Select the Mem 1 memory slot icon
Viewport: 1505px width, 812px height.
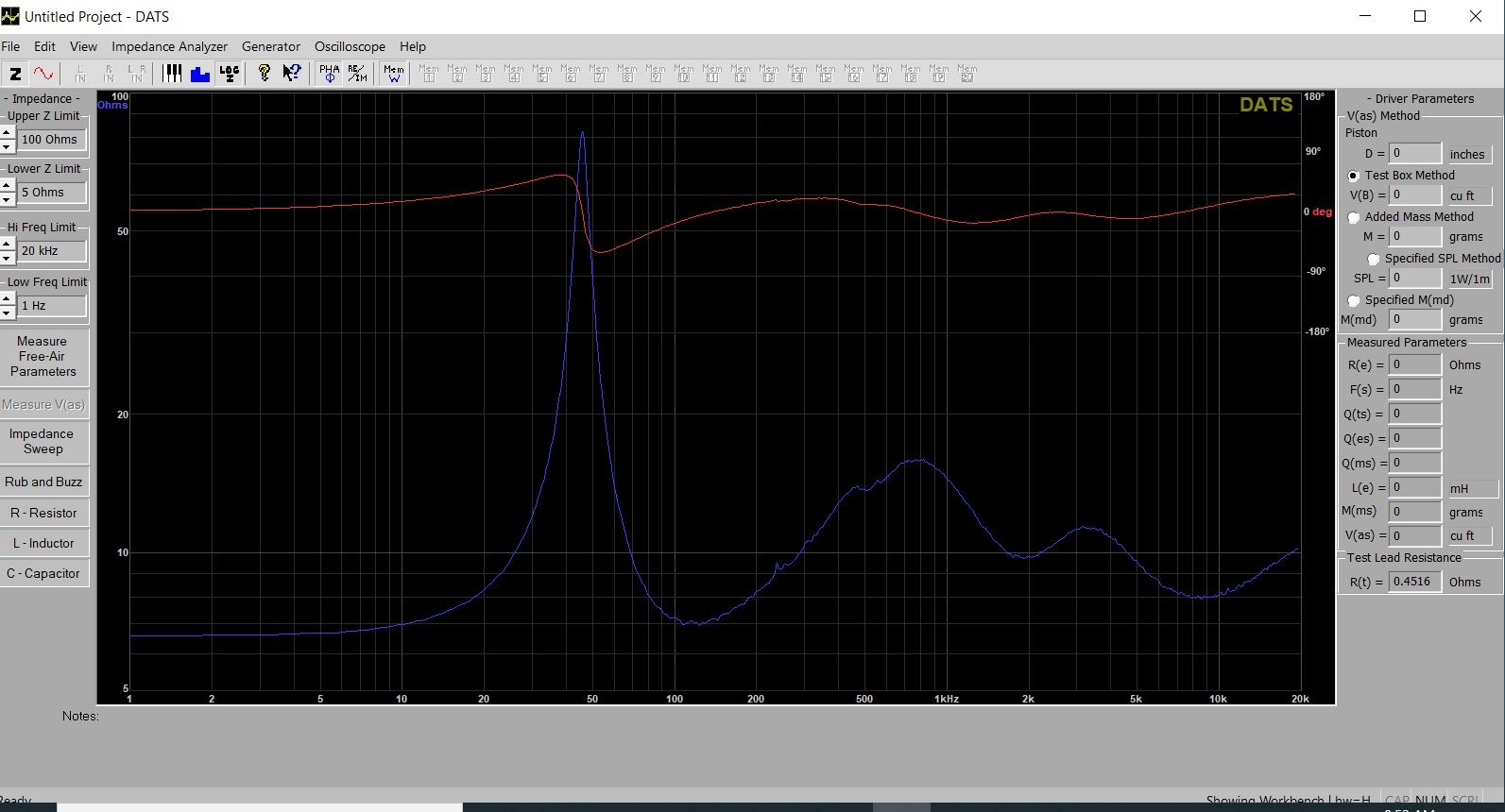click(429, 74)
